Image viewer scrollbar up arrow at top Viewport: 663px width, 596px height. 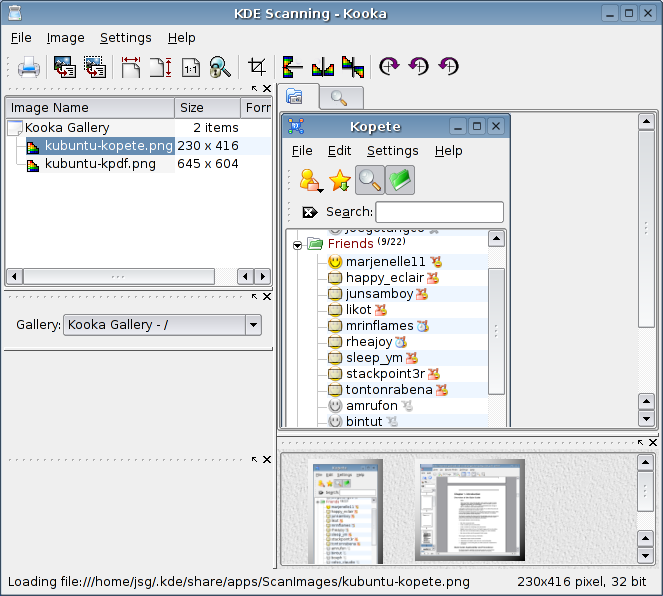[x=646, y=122]
